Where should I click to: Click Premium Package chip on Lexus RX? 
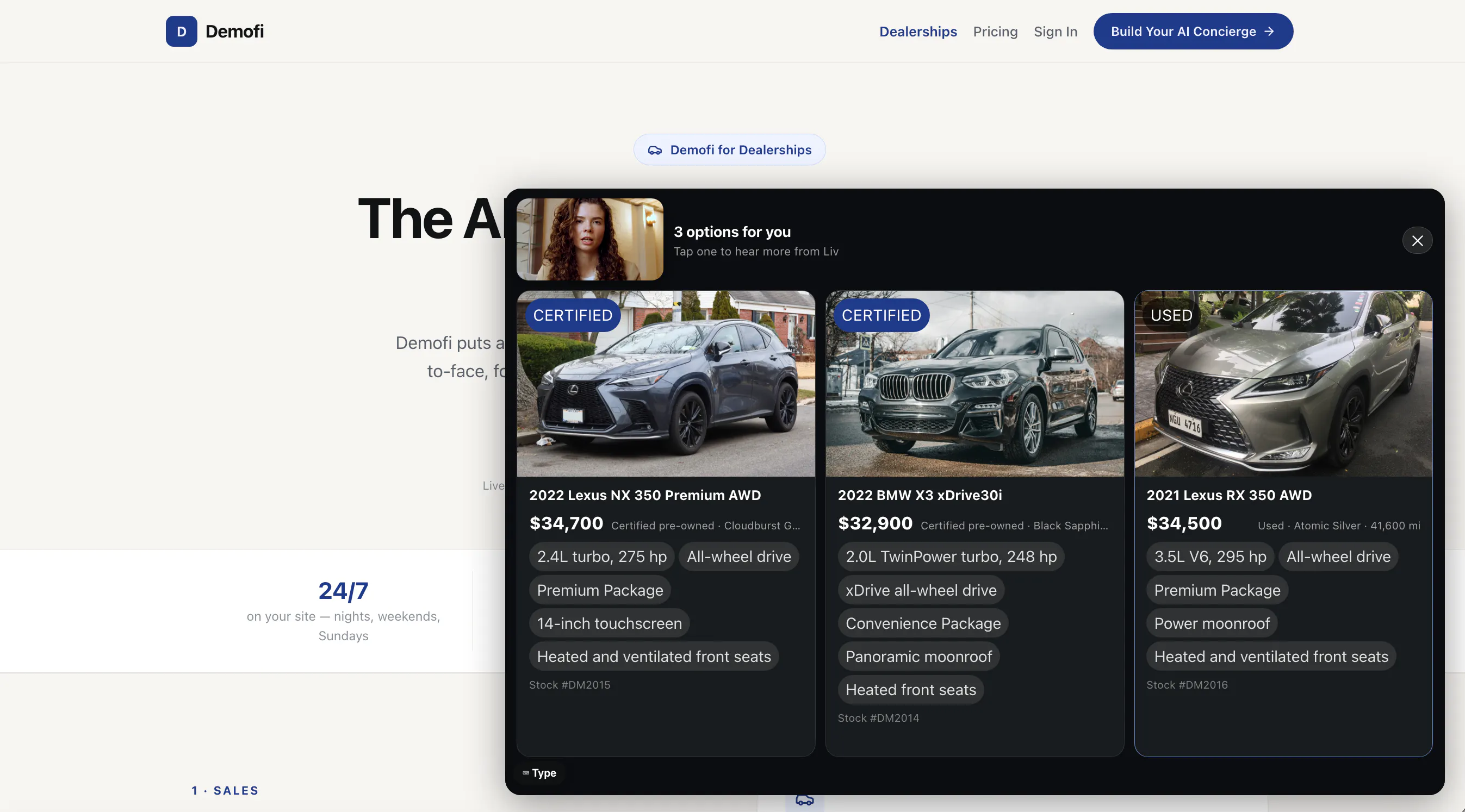1217,590
